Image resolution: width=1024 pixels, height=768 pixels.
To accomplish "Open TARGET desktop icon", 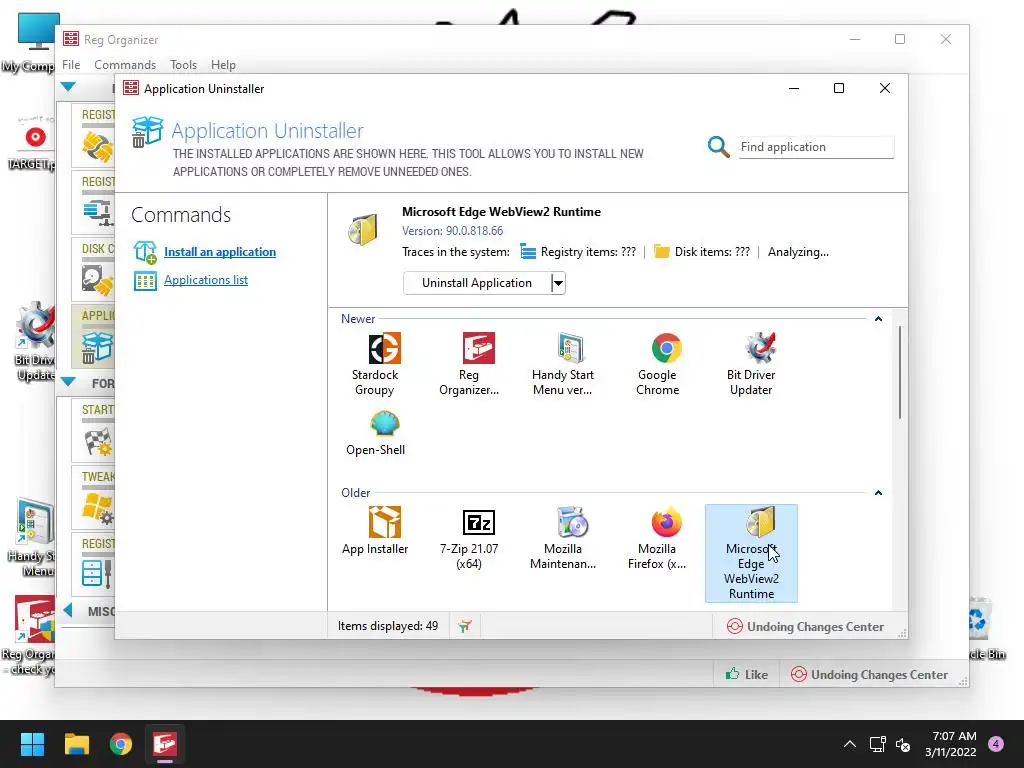I will 31,142.
